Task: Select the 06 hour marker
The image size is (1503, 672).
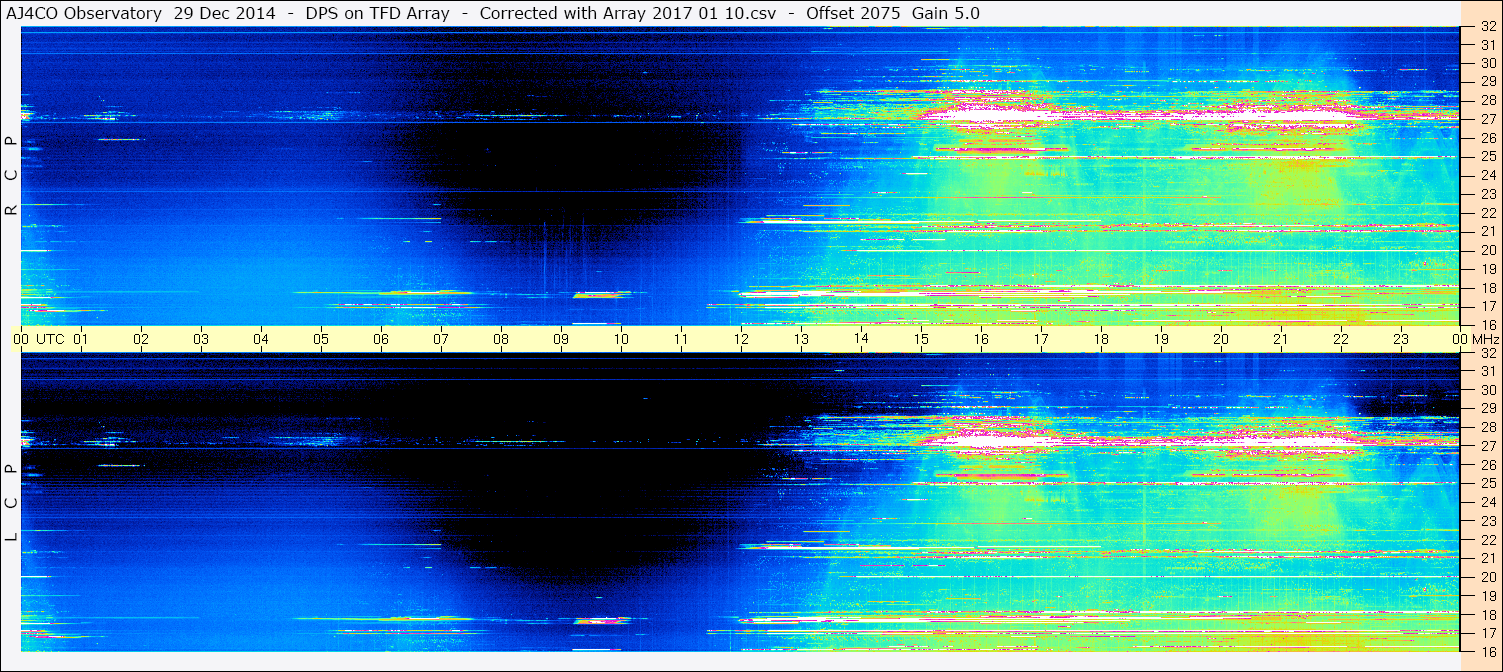Action: pos(381,339)
